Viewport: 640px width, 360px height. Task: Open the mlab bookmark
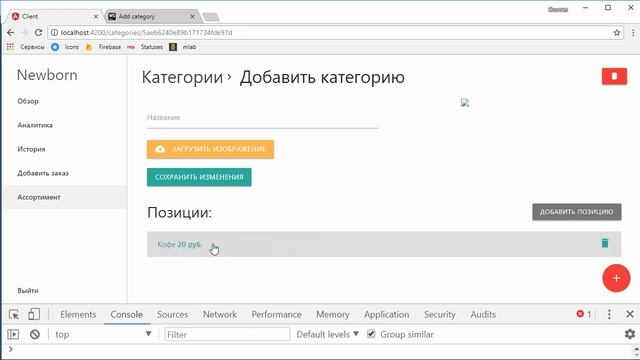tap(183, 47)
